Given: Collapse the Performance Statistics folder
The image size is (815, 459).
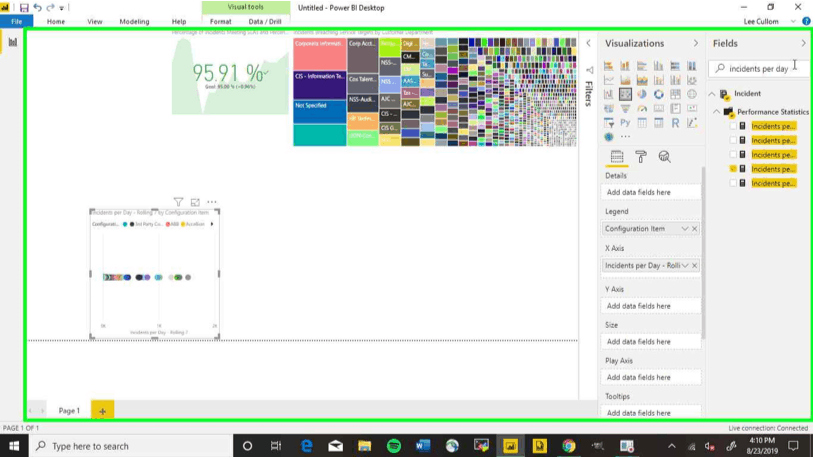Looking at the screenshot, I should [716, 112].
